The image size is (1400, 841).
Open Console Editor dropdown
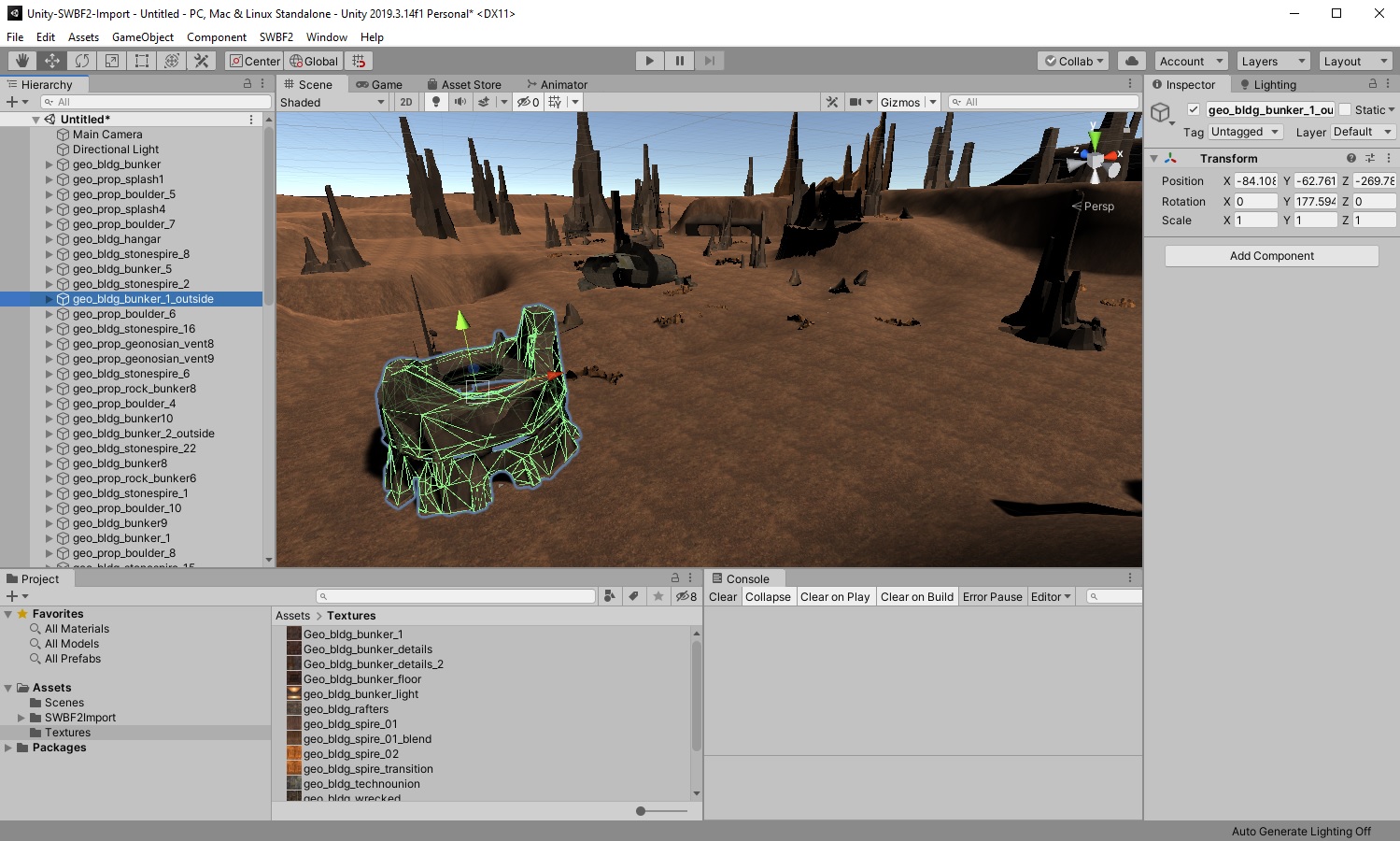(x=1051, y=596)
